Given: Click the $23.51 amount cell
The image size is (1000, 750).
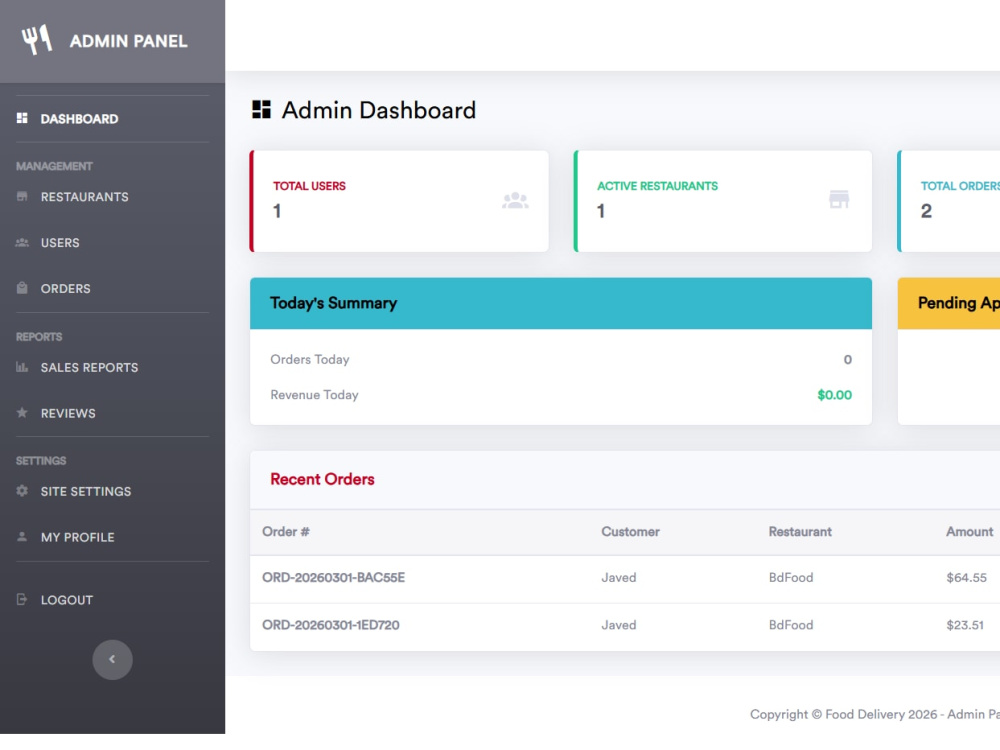Looking at the screenshot, I should pos(965,625).
